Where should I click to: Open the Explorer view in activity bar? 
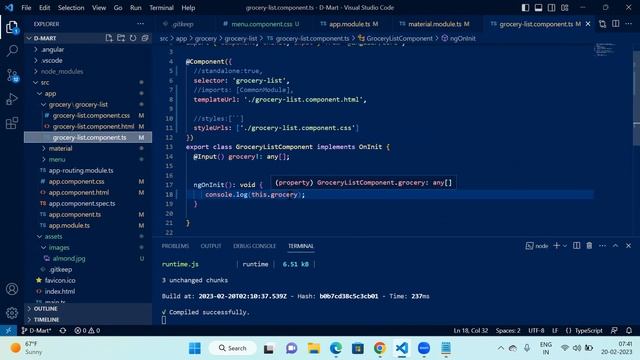[x=12, y=27]
